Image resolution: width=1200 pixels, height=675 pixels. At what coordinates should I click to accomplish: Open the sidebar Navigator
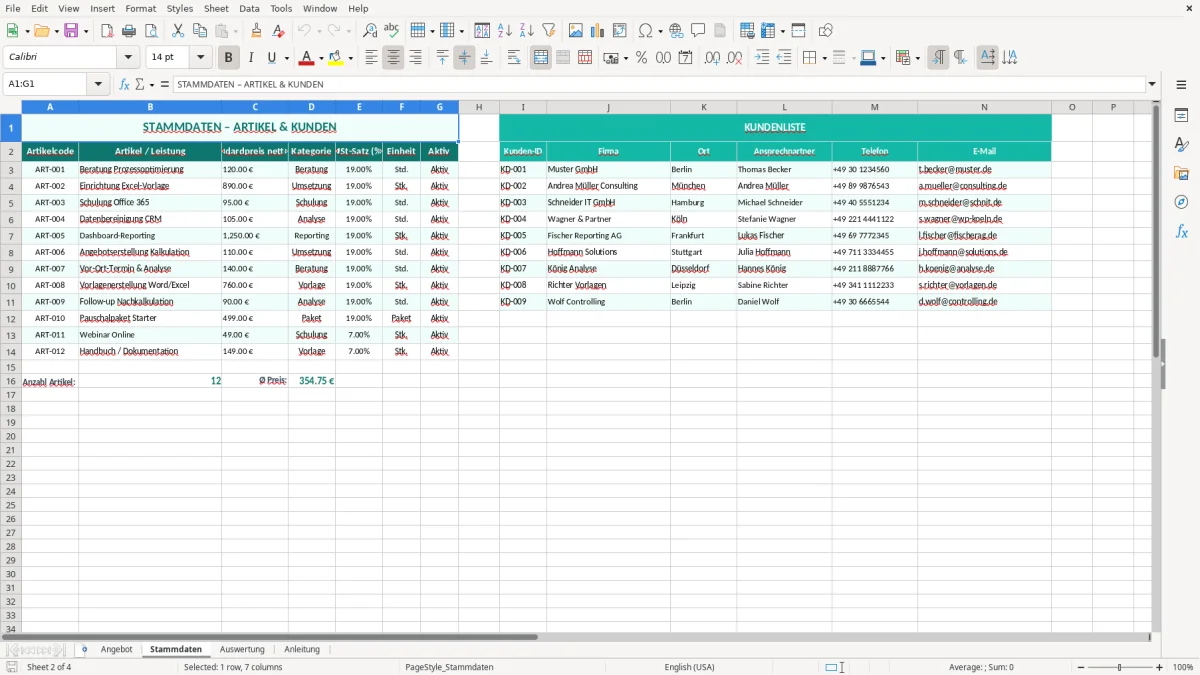1181,202
